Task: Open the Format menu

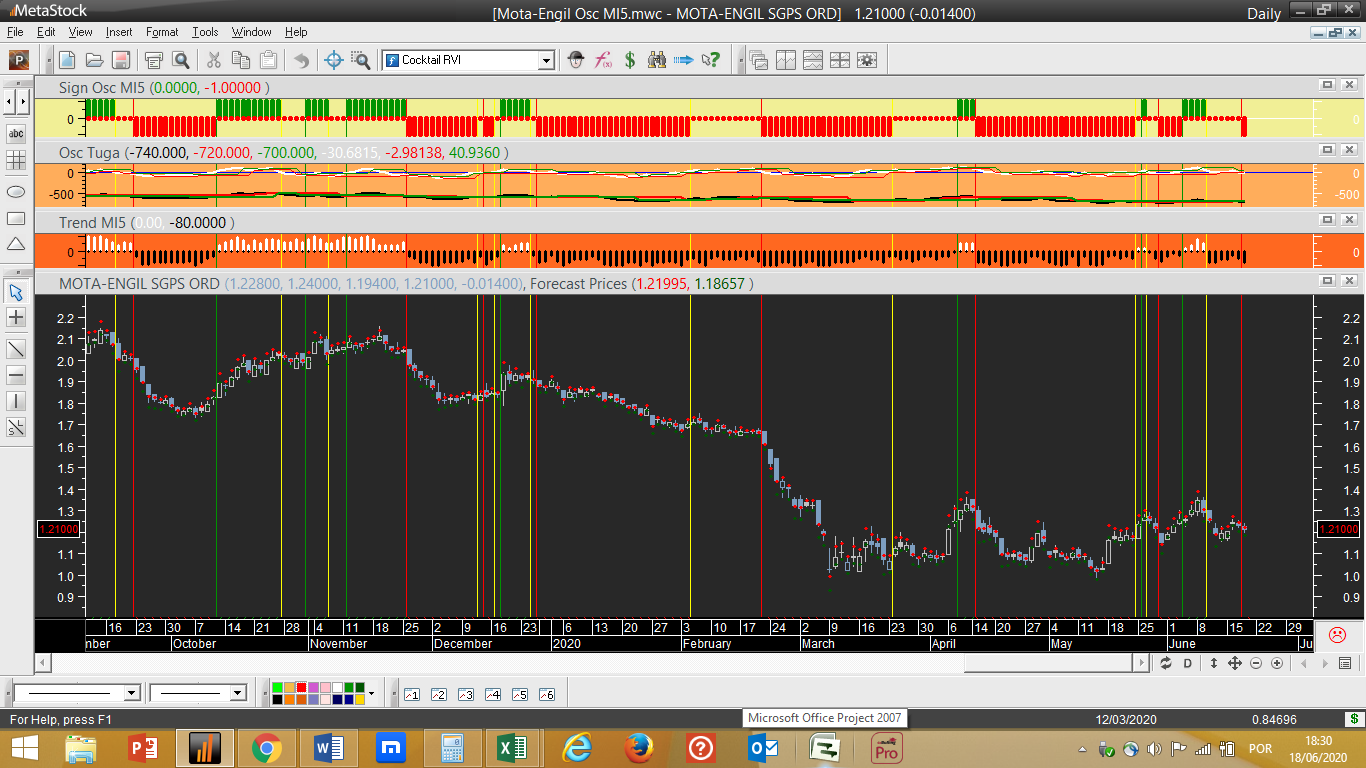Action: click(162, 32)
